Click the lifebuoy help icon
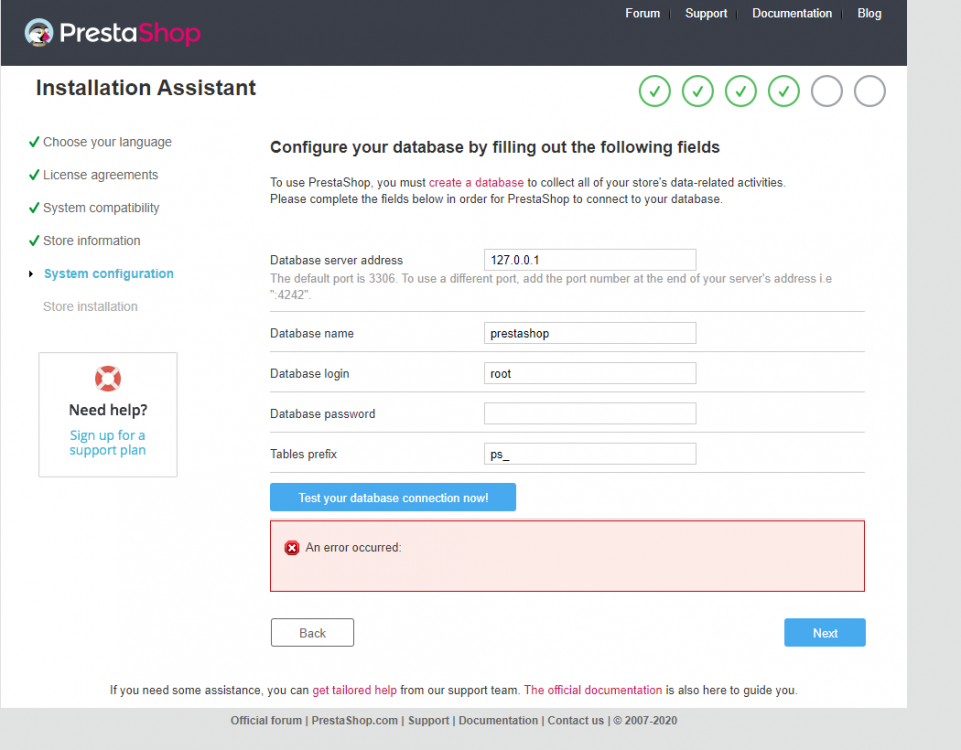Viewport: 961px width, 750px height. coord(107,378)
